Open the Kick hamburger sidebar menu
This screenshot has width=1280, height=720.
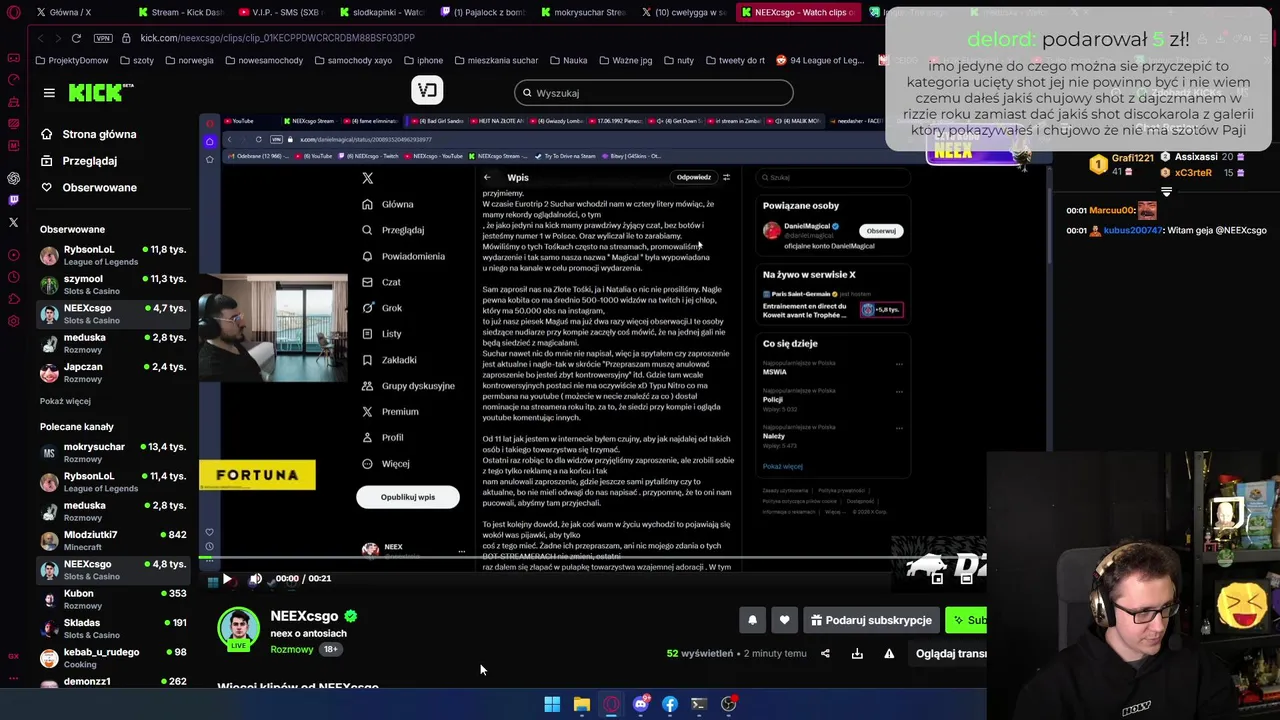[x=49, y=93]
